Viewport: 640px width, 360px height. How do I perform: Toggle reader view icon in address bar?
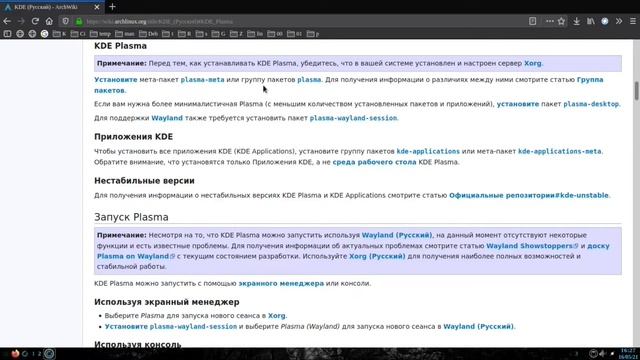point(532,21)
